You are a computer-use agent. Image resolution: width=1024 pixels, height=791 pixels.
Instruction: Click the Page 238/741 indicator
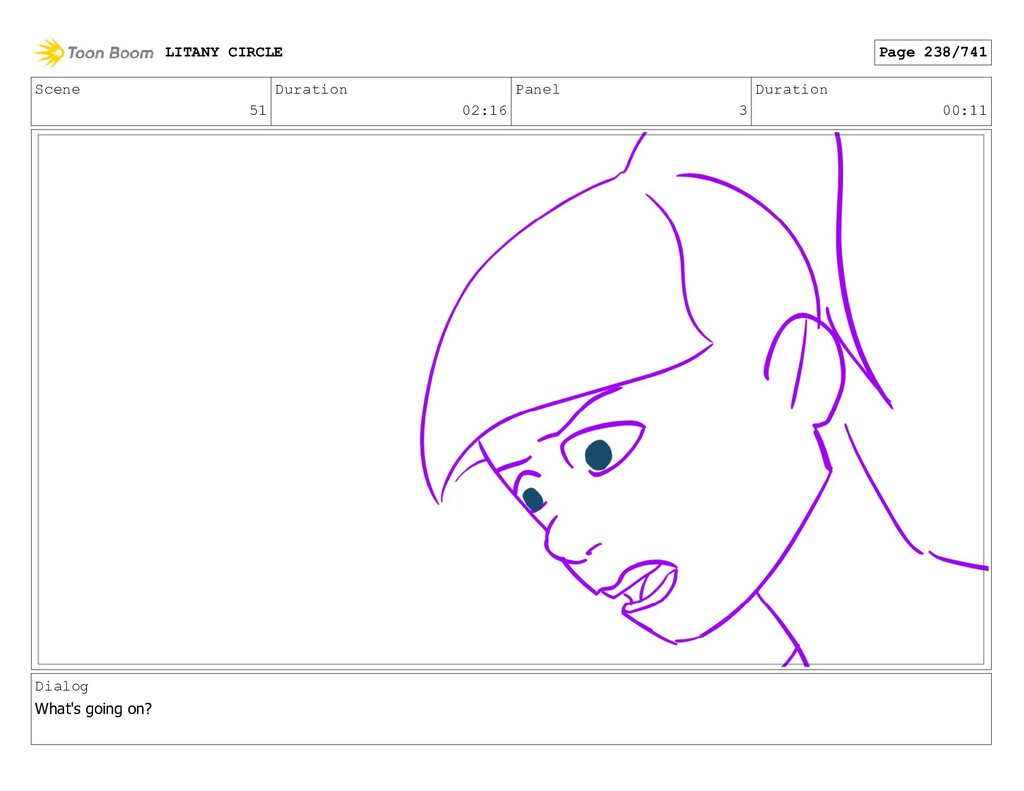(x=933, y=52)
